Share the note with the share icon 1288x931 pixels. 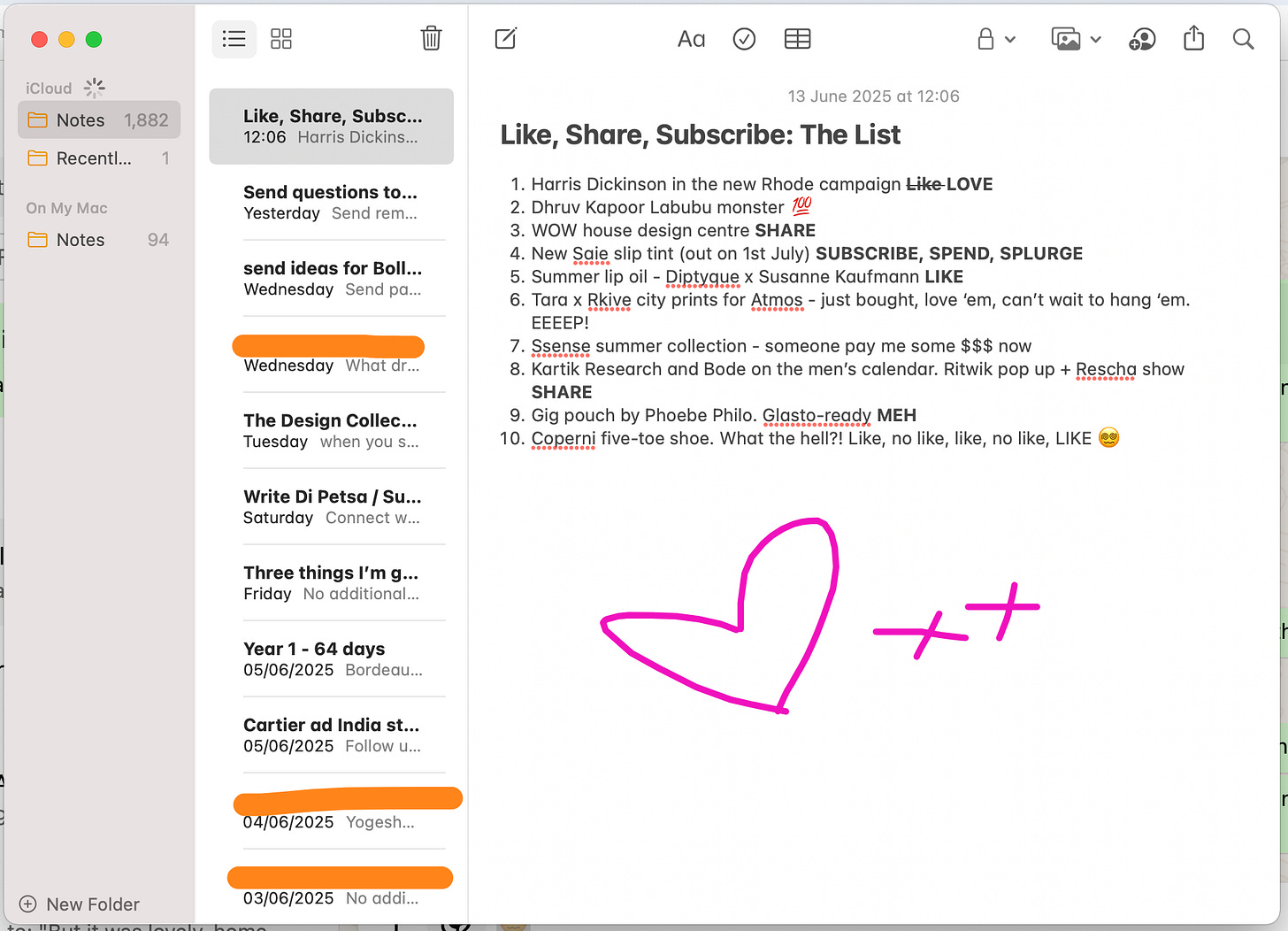1194,38
